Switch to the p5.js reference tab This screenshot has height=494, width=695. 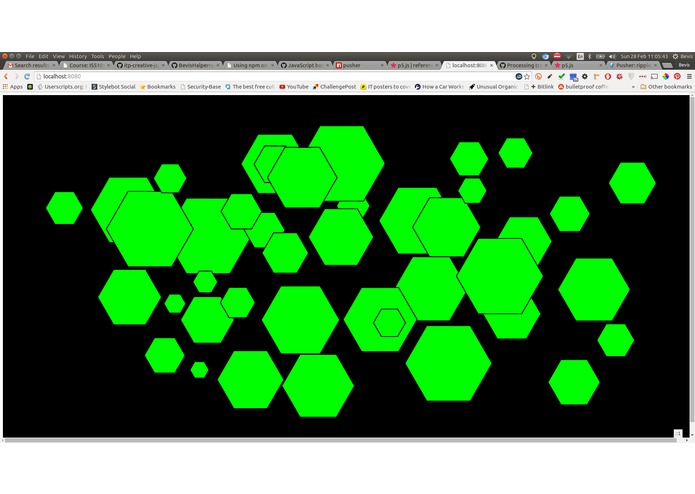pyautogui.click(x=414, y=65)
